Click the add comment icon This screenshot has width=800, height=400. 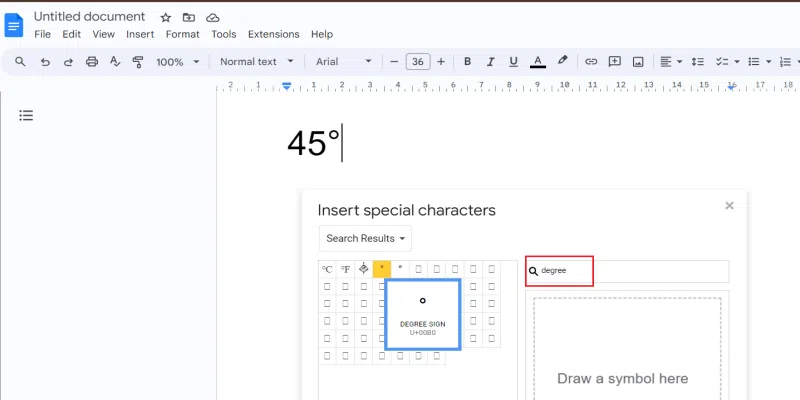615,62
